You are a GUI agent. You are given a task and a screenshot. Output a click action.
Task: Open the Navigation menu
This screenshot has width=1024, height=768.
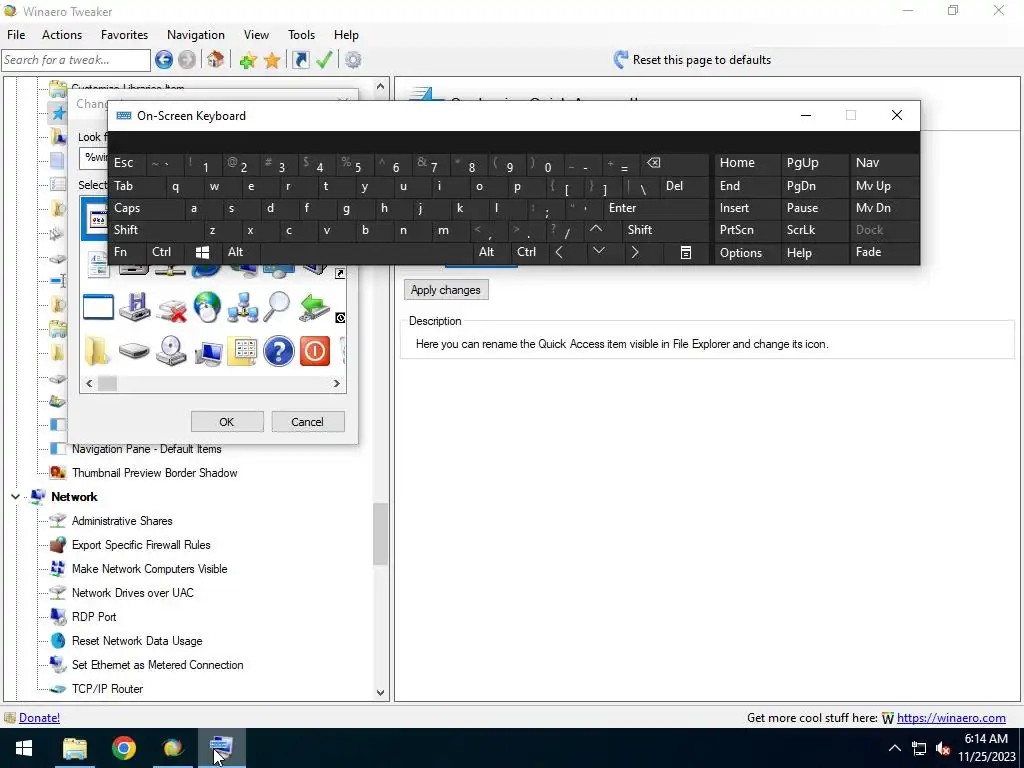(x=195, y=35)
